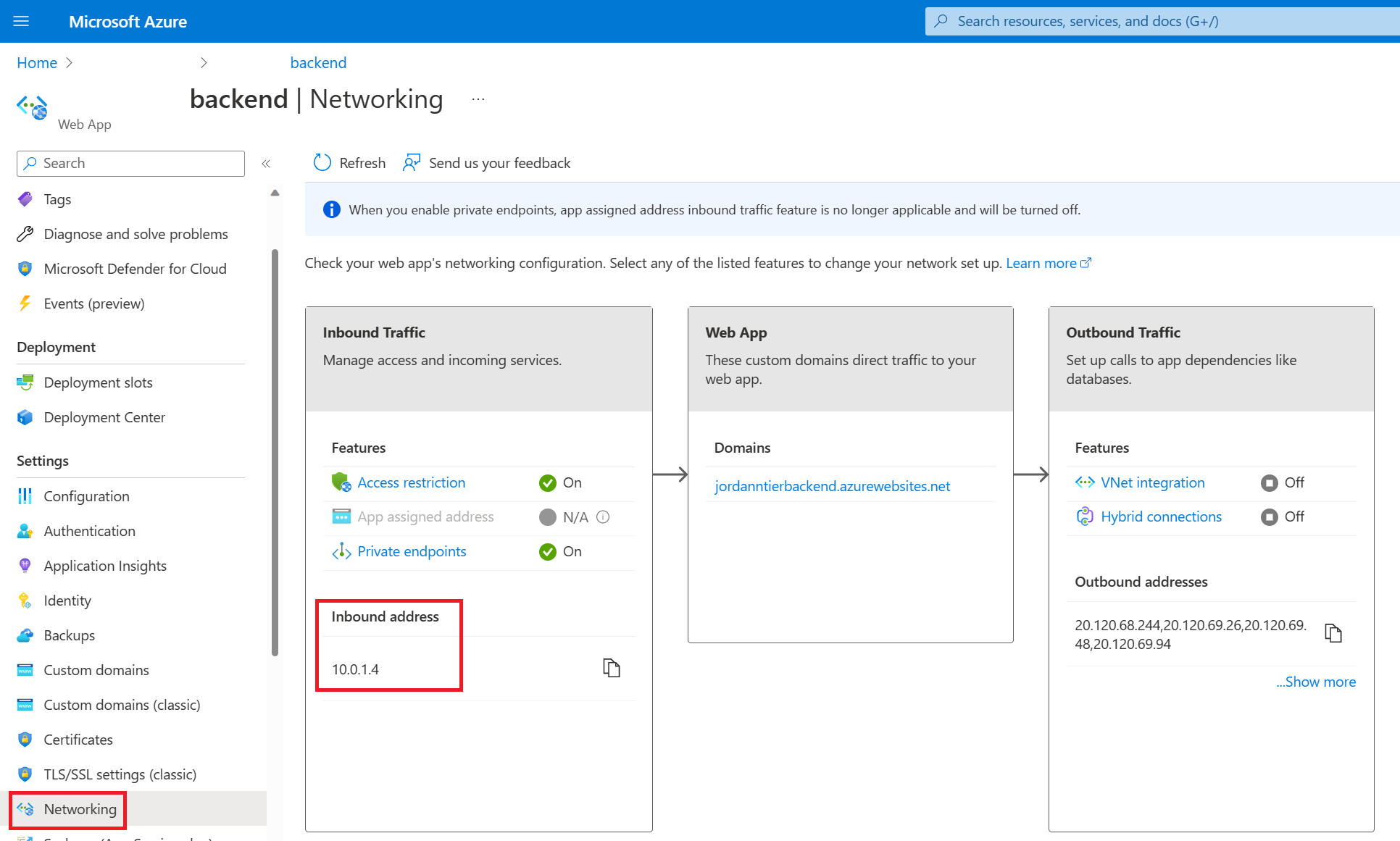1400x841 pixels.
Task: Click the Private endpoints icon
Action: click(341, 551)
